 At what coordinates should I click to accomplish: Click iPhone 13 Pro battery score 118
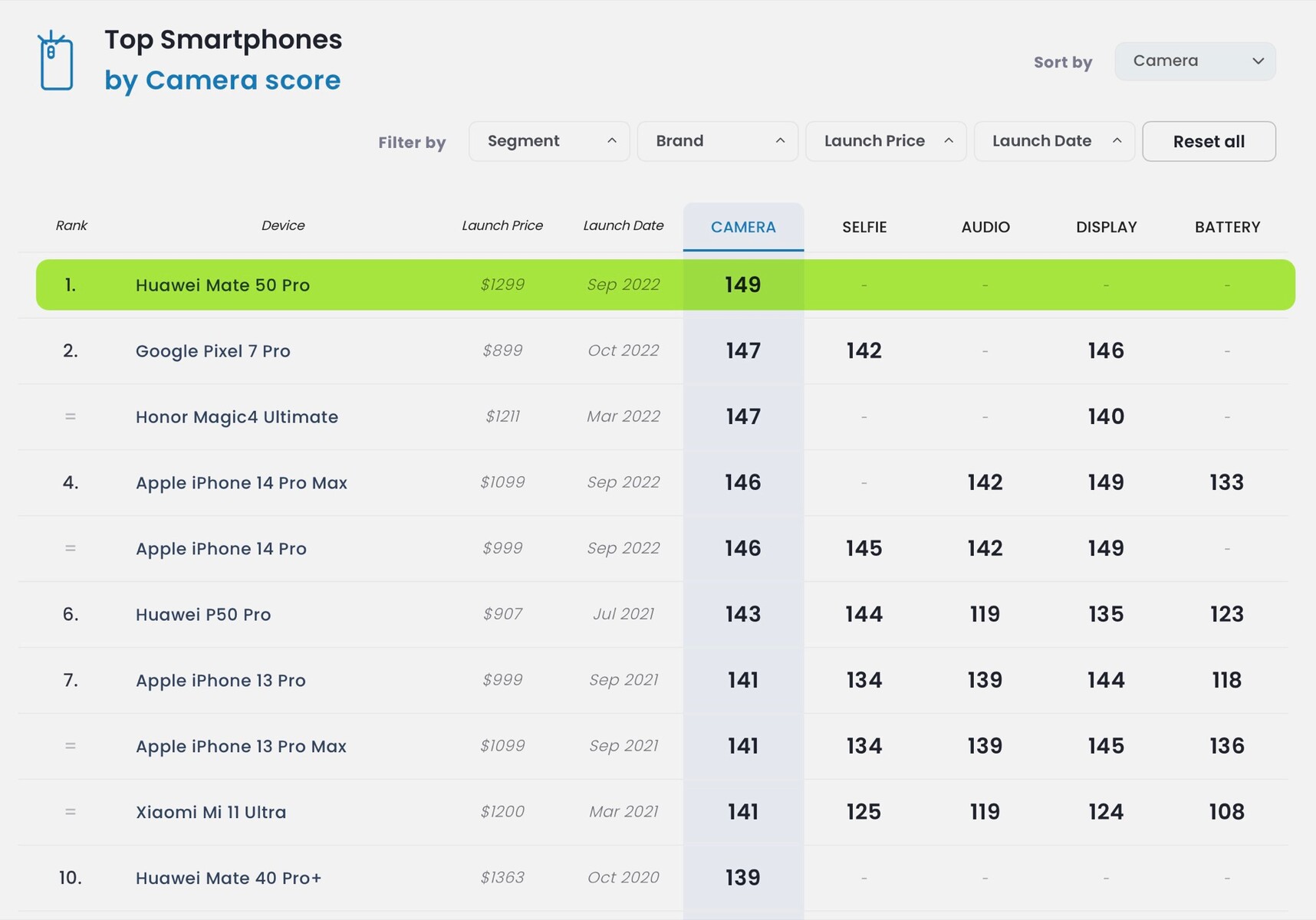click(x=1227, y=680)
